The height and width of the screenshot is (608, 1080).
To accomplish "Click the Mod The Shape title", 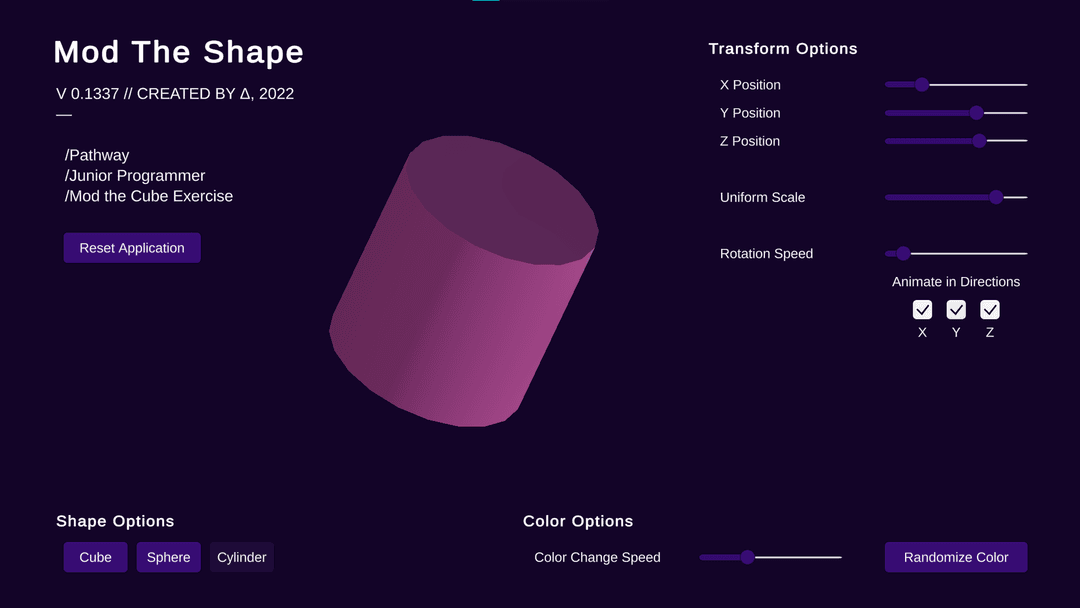I will [178, 52].
